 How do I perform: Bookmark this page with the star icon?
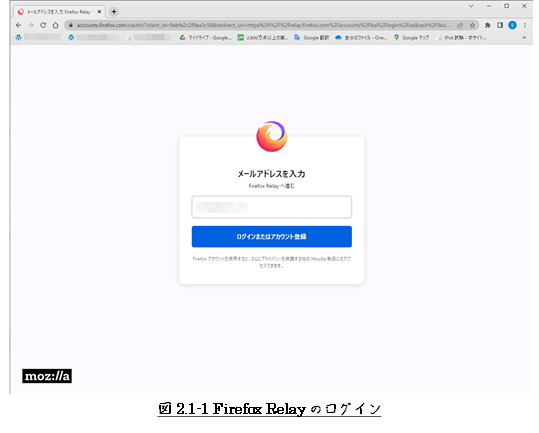[472, 25]
